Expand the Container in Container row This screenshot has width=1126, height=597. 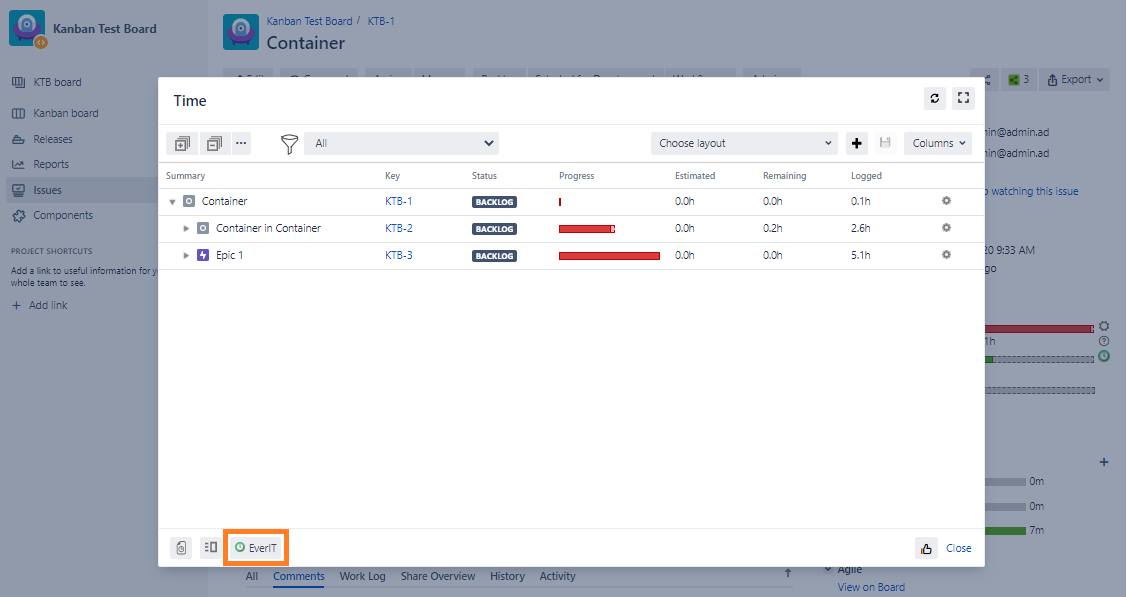186,228
